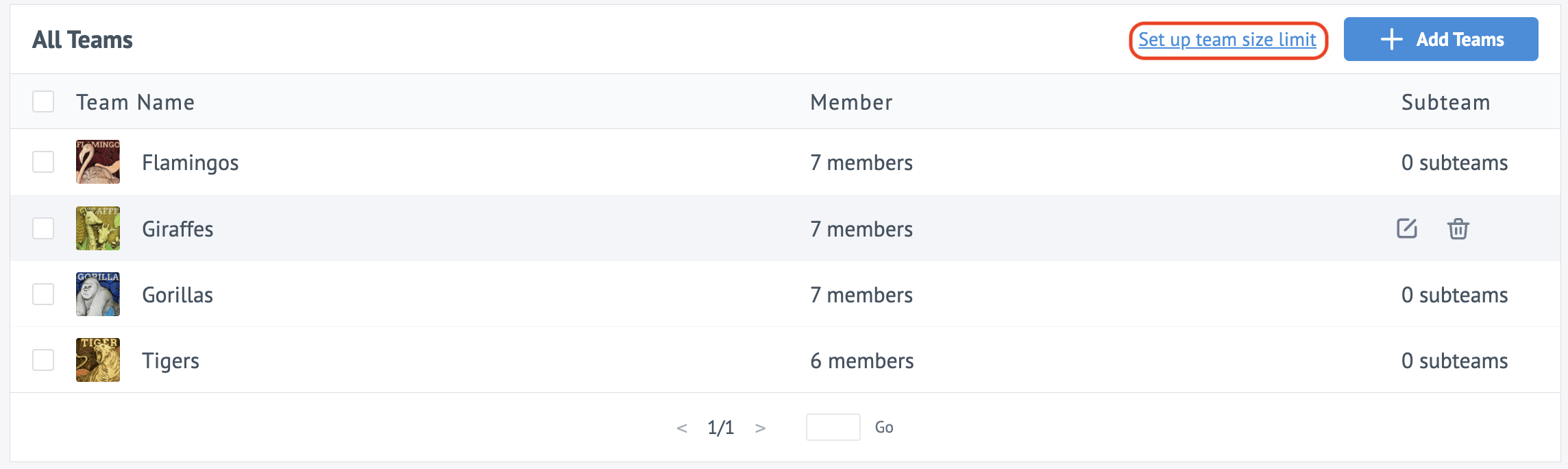Click the page number input field
Screen dimensions: 1568x469
pos(833,427)
